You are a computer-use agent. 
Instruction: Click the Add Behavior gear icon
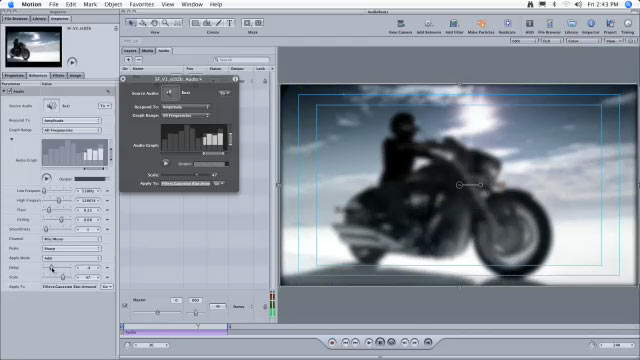(428, 24)
